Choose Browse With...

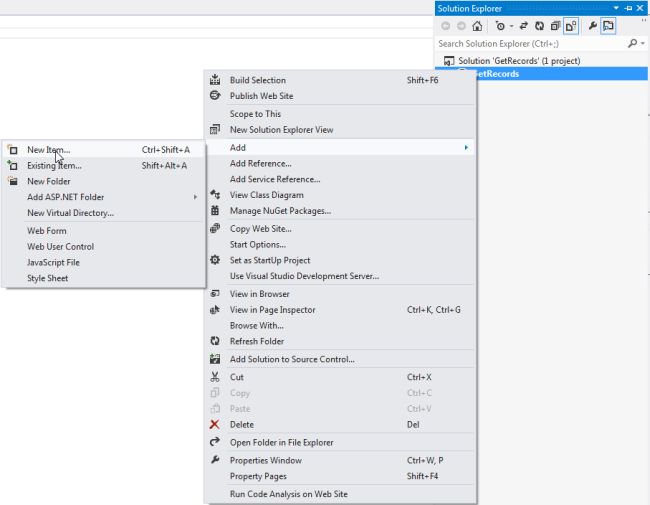pyautogui.click(x=340, y=325)
